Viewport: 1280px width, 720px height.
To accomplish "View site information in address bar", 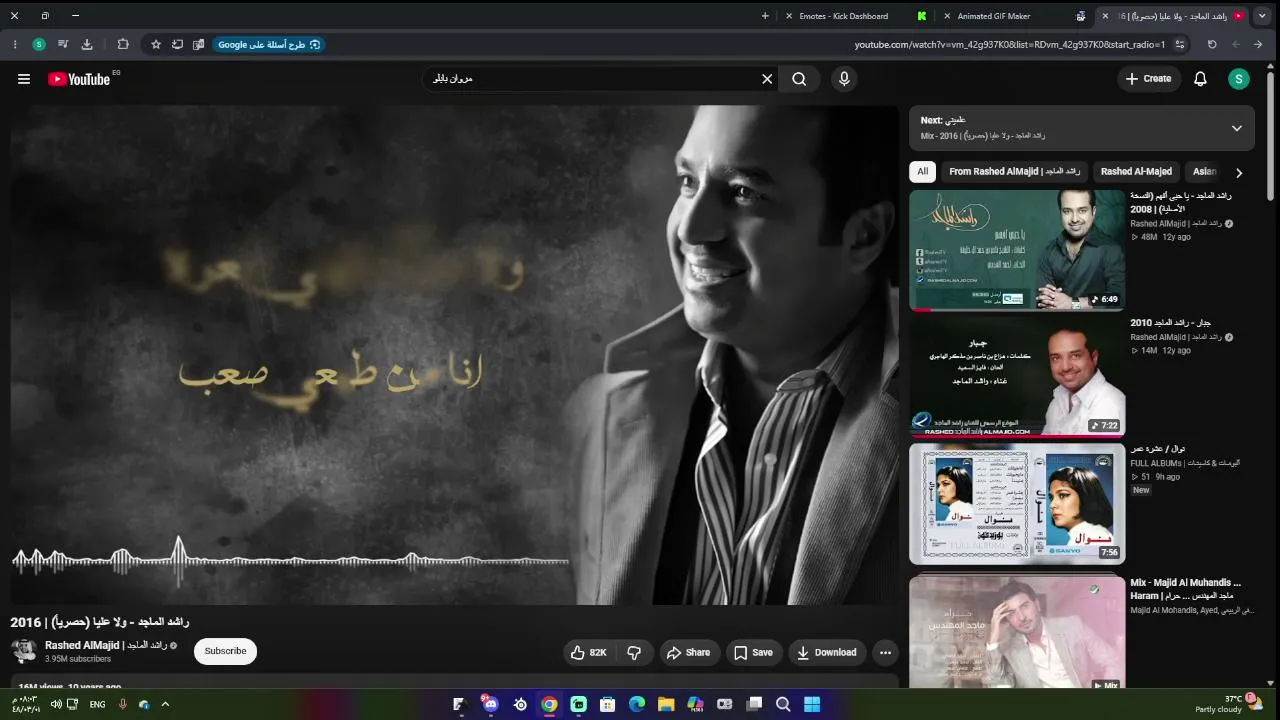I will (1180, 44).
